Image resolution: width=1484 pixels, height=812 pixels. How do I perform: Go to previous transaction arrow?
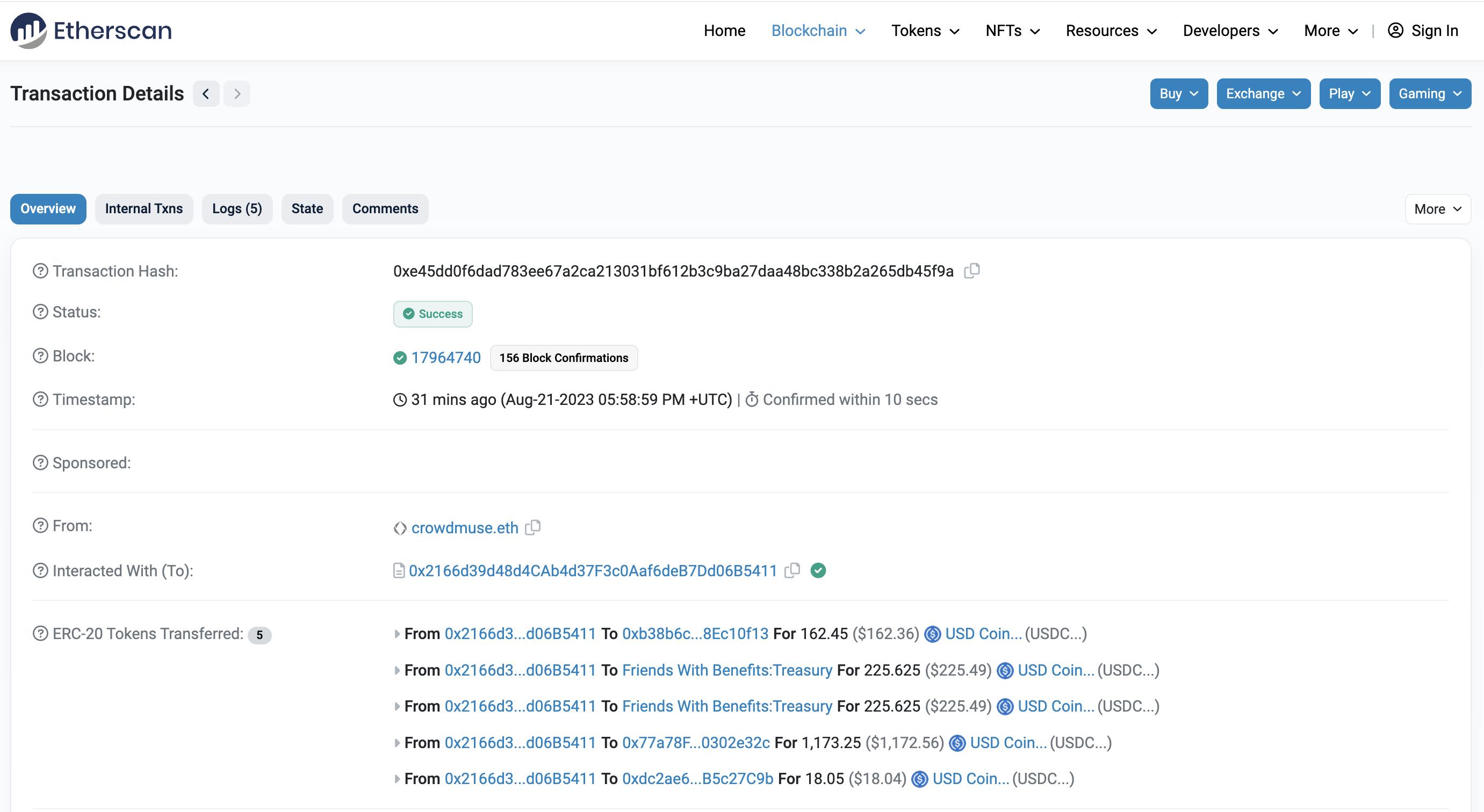click(206, 94)
